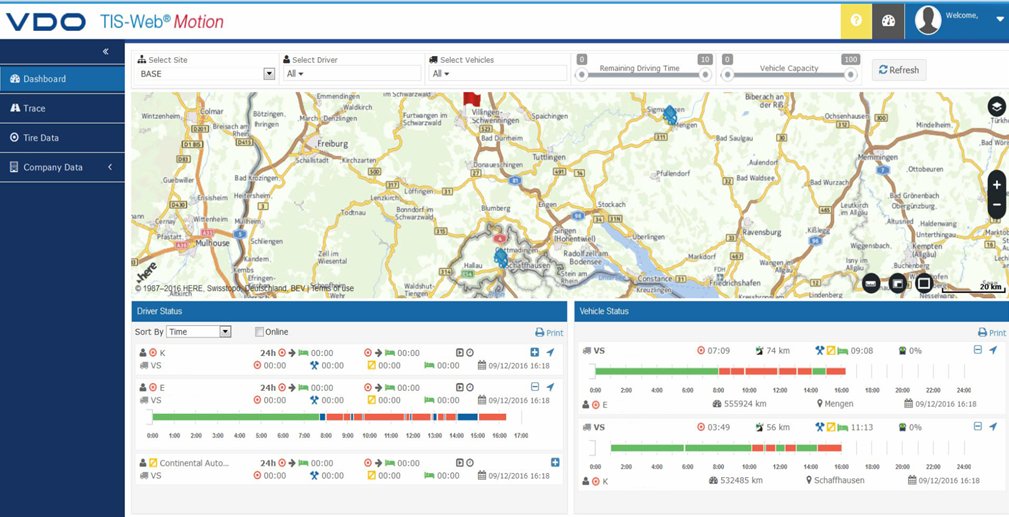Click the calendar icon in Mengen vehicle card

tap(908, 404)
